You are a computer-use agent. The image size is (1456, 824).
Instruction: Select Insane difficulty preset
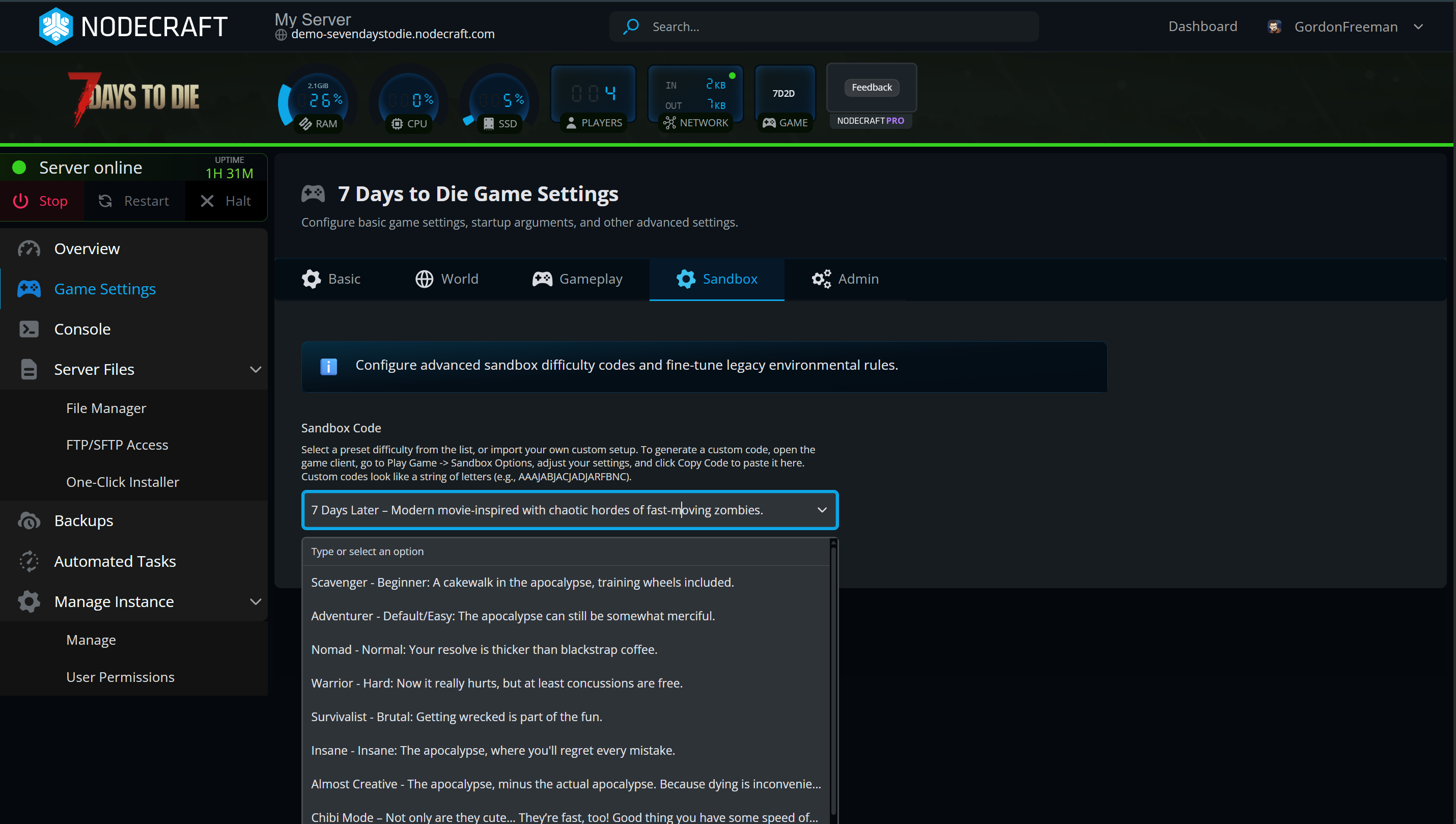pyautogui.click(x=566, y=751)
